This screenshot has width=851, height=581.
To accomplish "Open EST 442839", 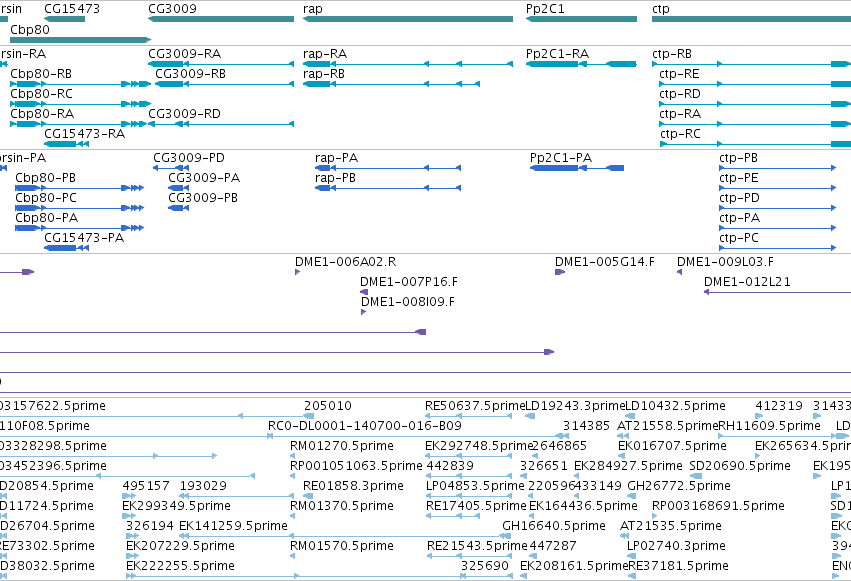I will coord(450,466).
